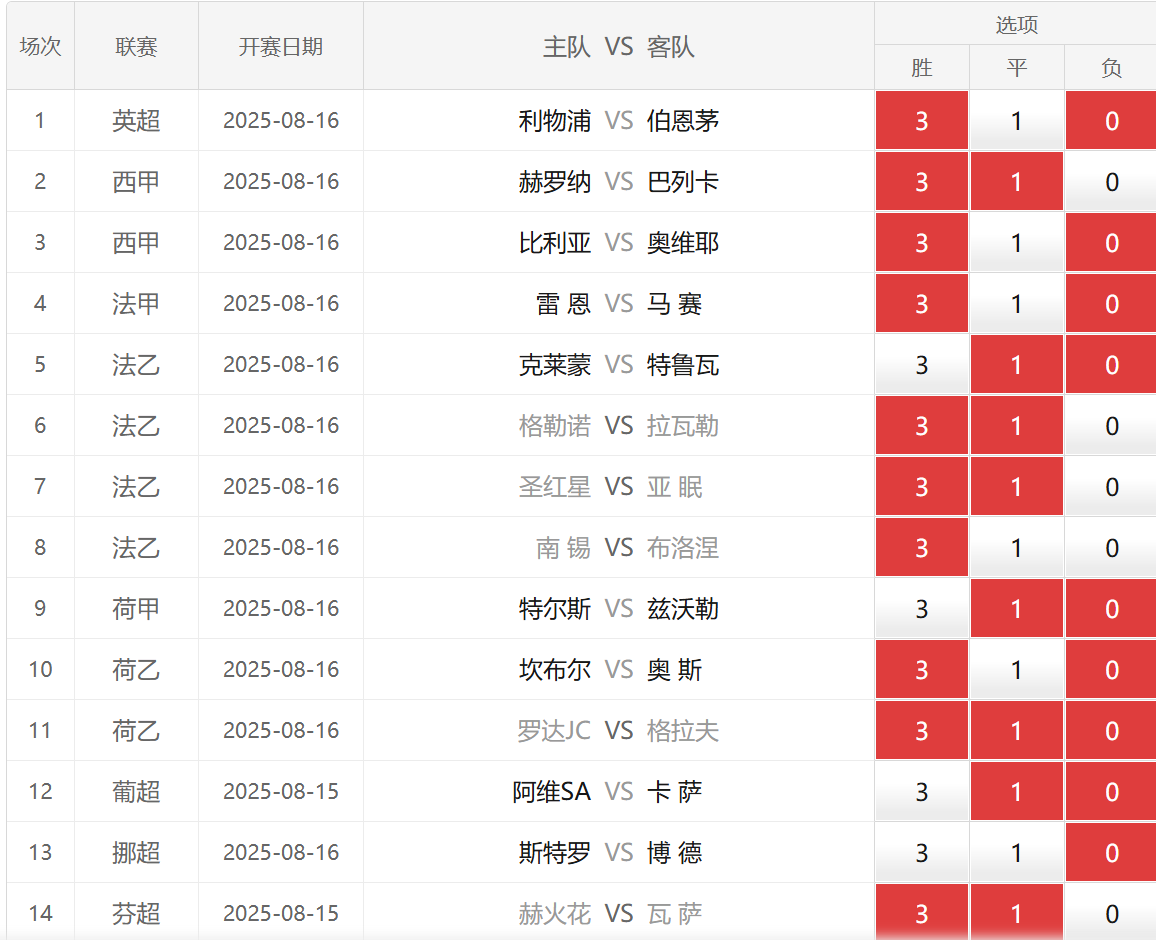
Task: Click the 开赛日期 column header
Action: click(281, 46)
